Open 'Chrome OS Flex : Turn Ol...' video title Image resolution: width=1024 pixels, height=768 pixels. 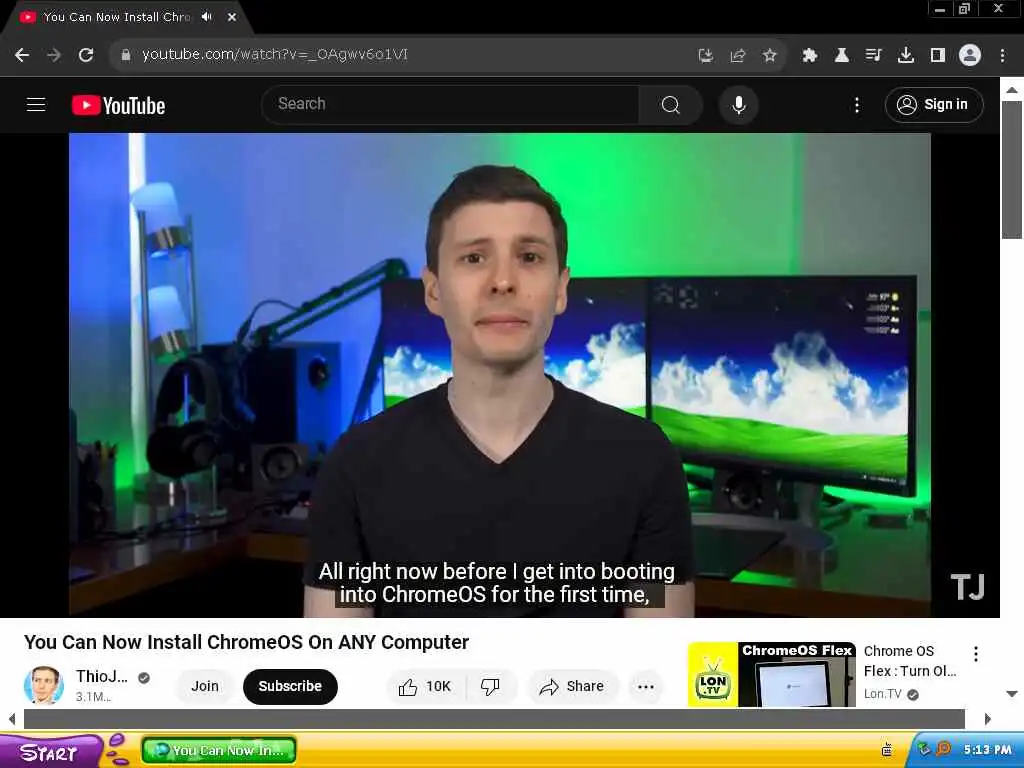[910, 661]
